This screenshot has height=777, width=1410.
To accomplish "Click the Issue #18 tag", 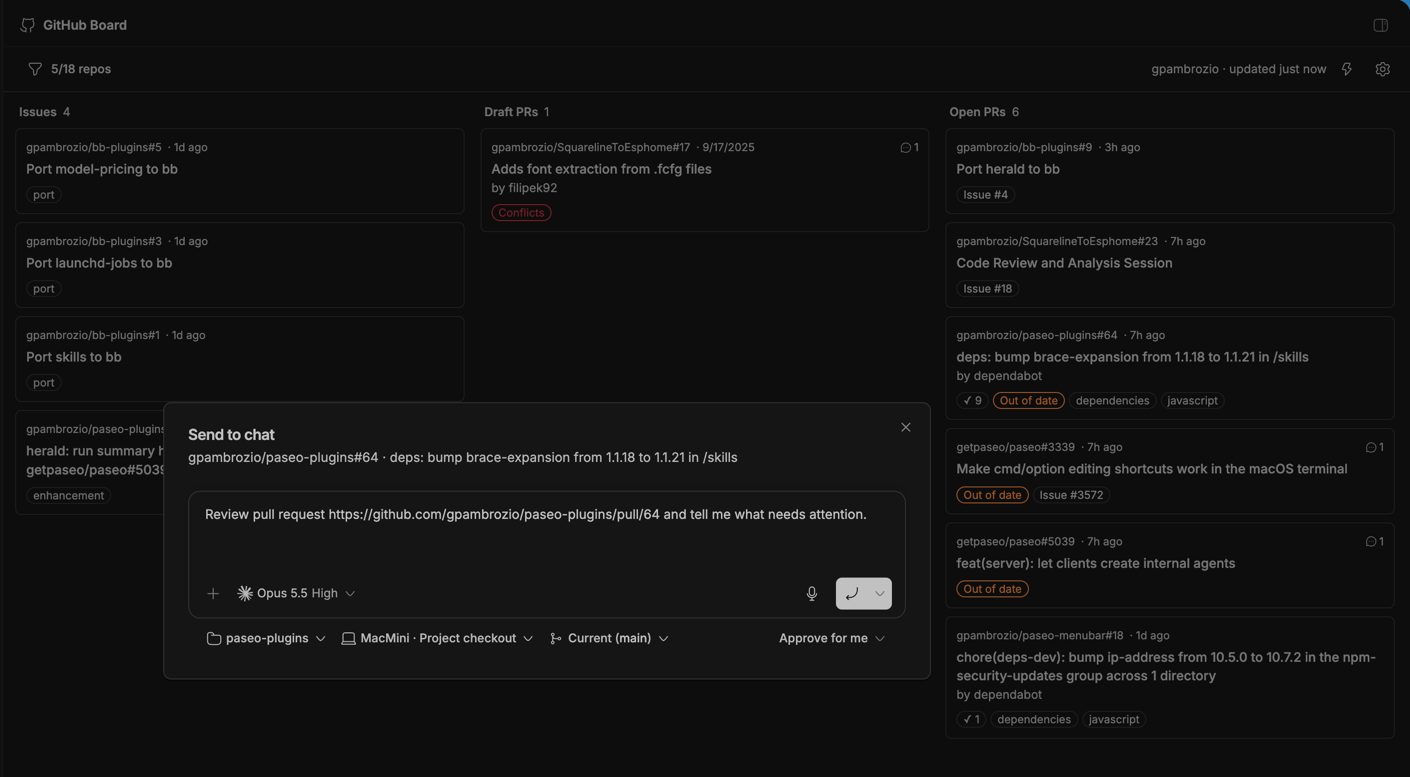I will coord(987,289).
